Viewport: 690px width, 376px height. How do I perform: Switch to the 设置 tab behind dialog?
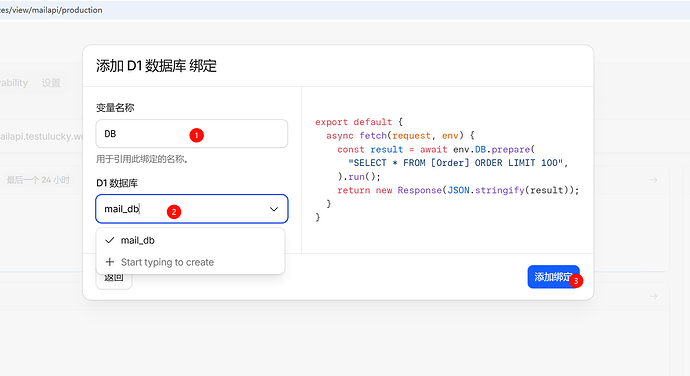click(51, 83)
